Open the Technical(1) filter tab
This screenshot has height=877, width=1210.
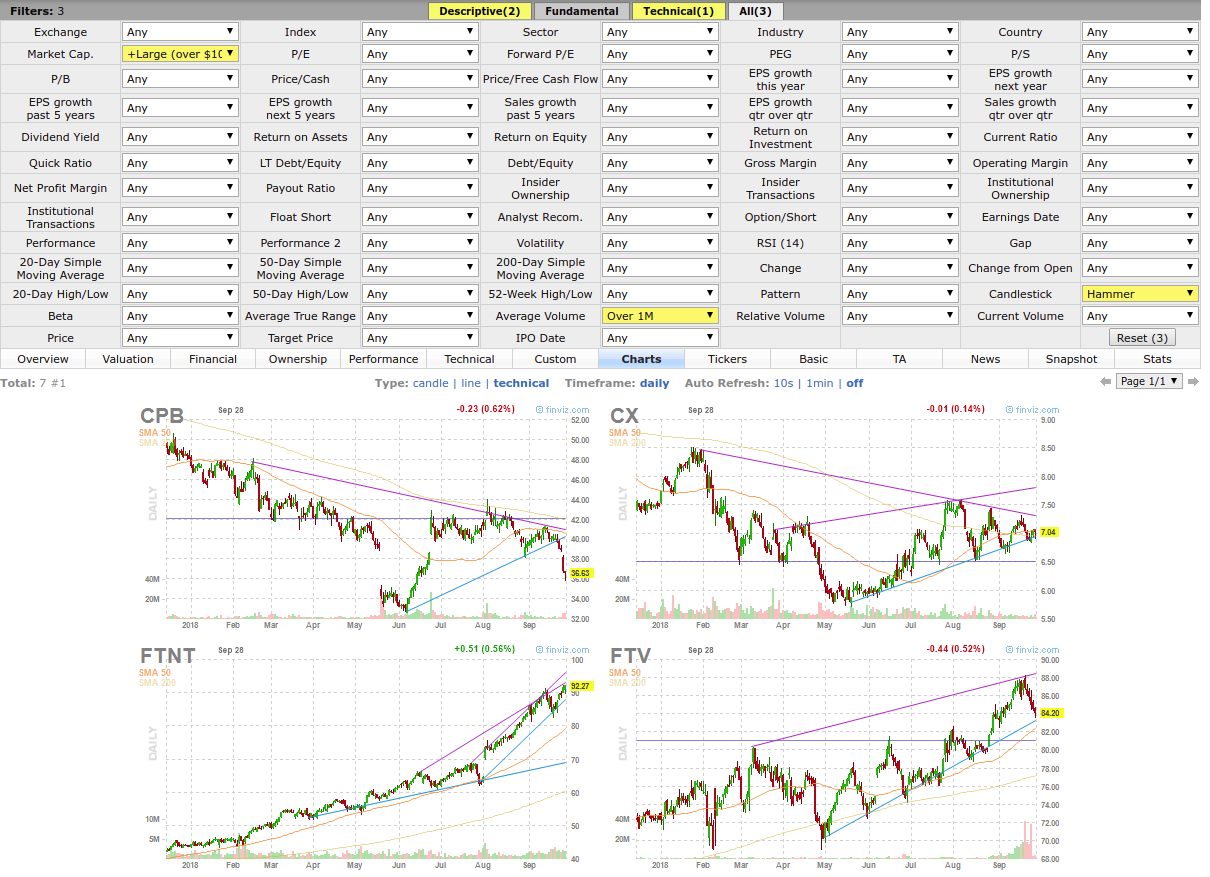pyautogui.click(x=678, y=11)
